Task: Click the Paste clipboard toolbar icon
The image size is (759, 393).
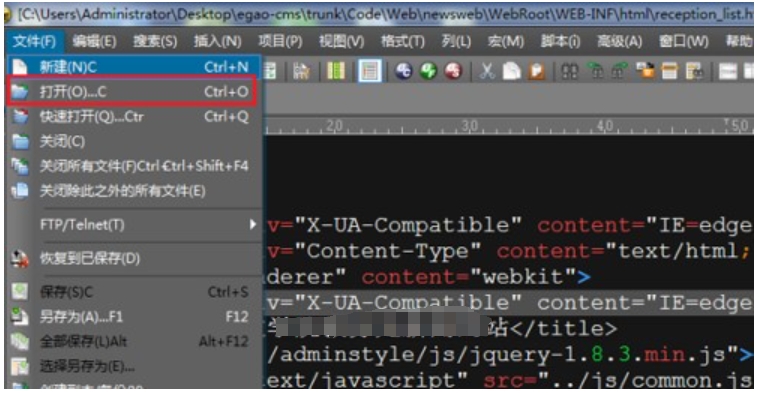Action: (536, 72)
